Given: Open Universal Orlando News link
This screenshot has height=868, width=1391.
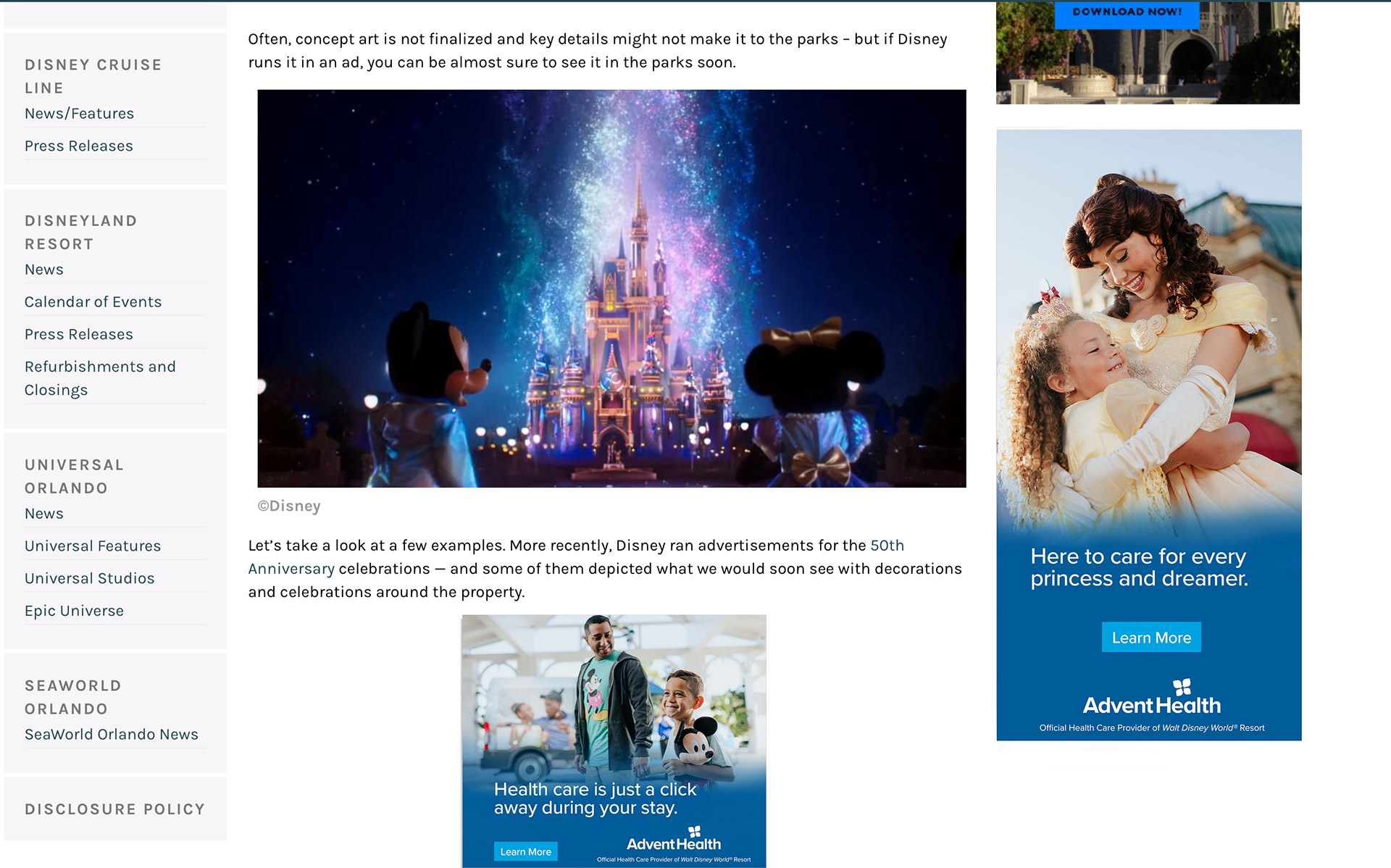Looking at the screenshot, I should 44,514.
